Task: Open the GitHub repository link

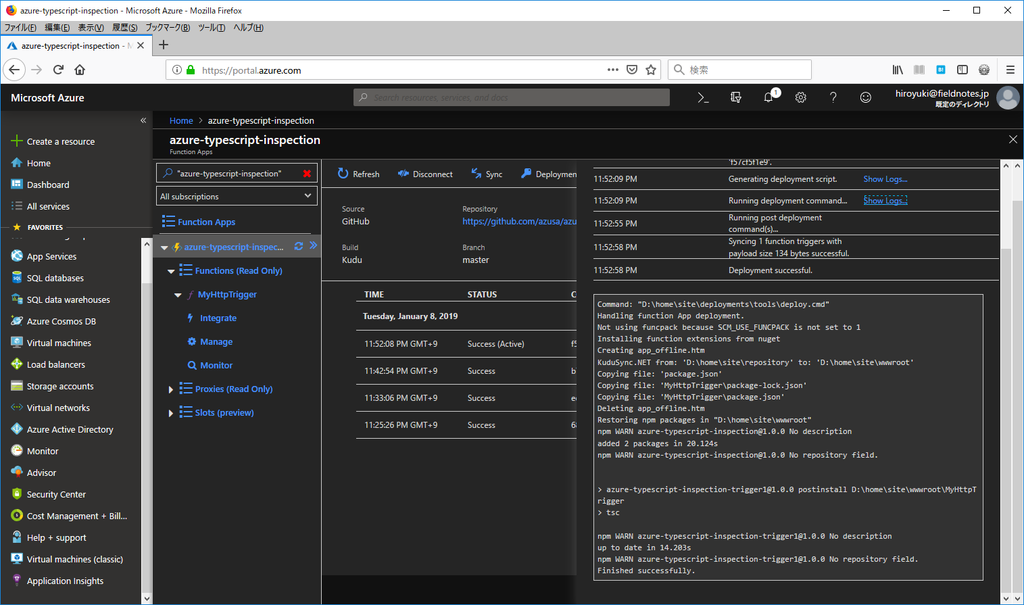Action: click(519, 221)
